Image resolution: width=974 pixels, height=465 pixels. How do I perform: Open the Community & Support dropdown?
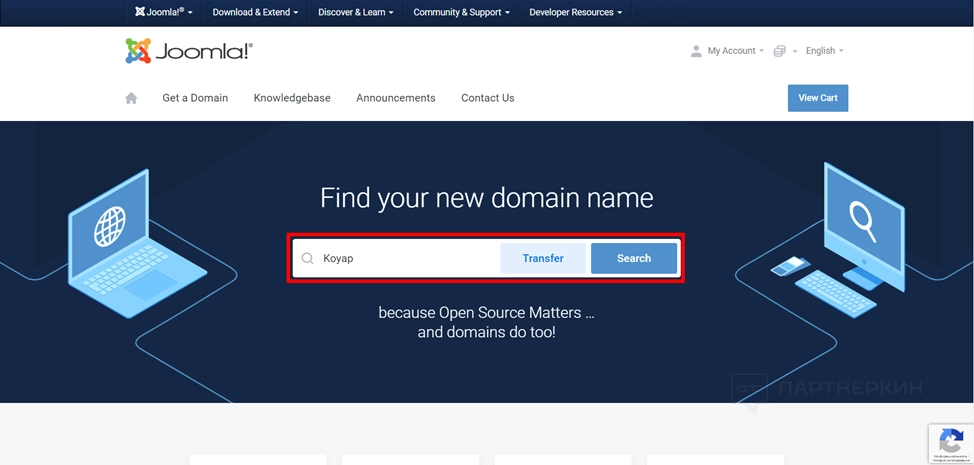point(461,13)
